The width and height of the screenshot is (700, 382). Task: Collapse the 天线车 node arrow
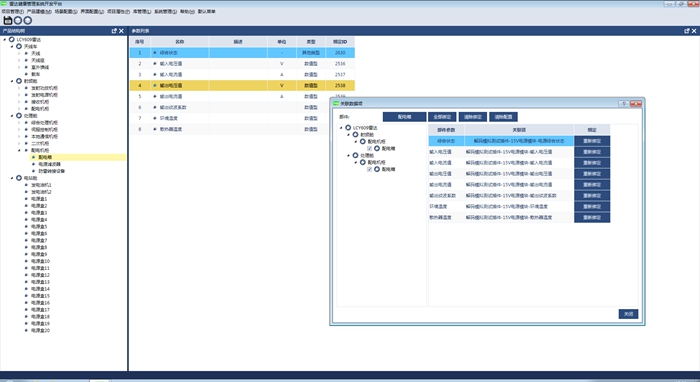[12, 46]
